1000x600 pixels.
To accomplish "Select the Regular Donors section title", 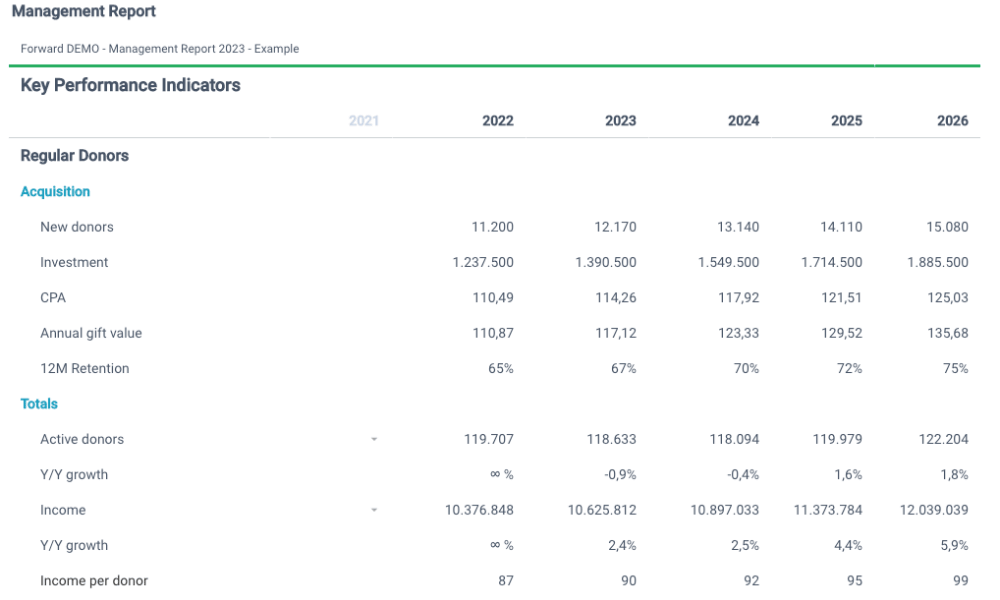I will (75, 156).
